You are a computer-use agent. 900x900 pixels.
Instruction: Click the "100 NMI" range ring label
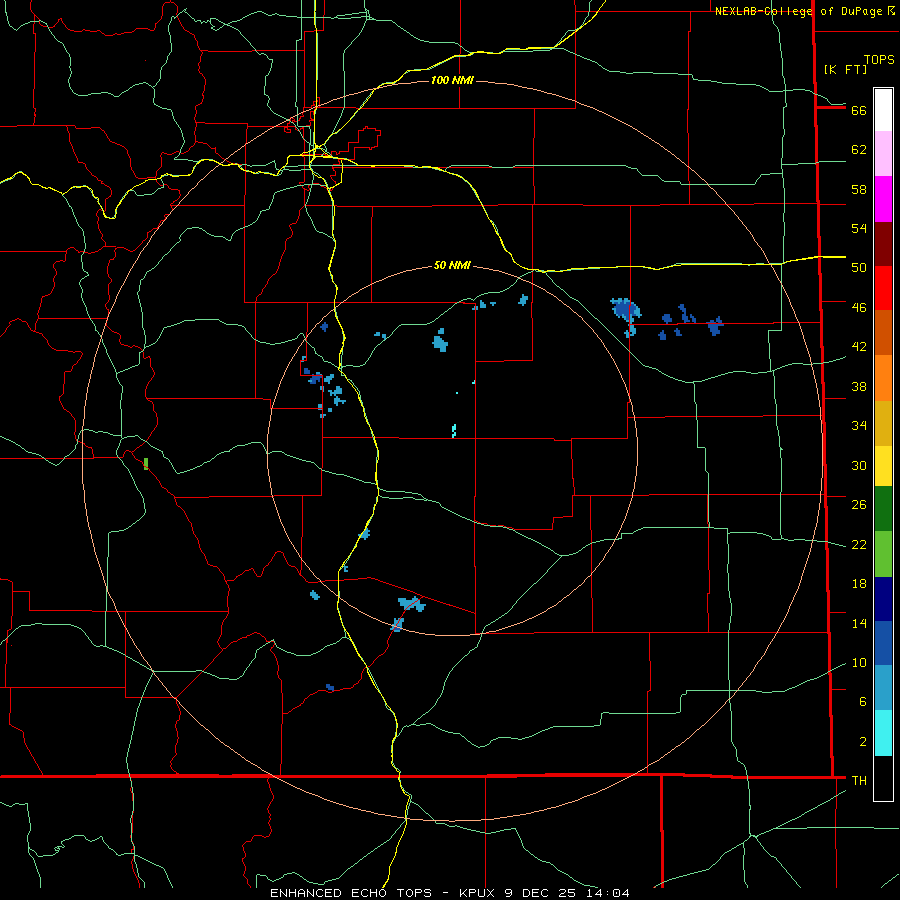tap(452, 80)
